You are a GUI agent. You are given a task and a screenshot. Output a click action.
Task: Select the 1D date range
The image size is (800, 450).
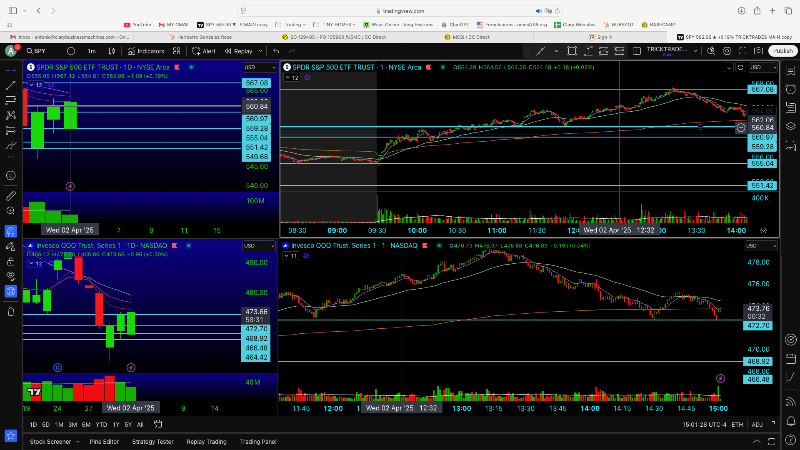click(33, 424)
